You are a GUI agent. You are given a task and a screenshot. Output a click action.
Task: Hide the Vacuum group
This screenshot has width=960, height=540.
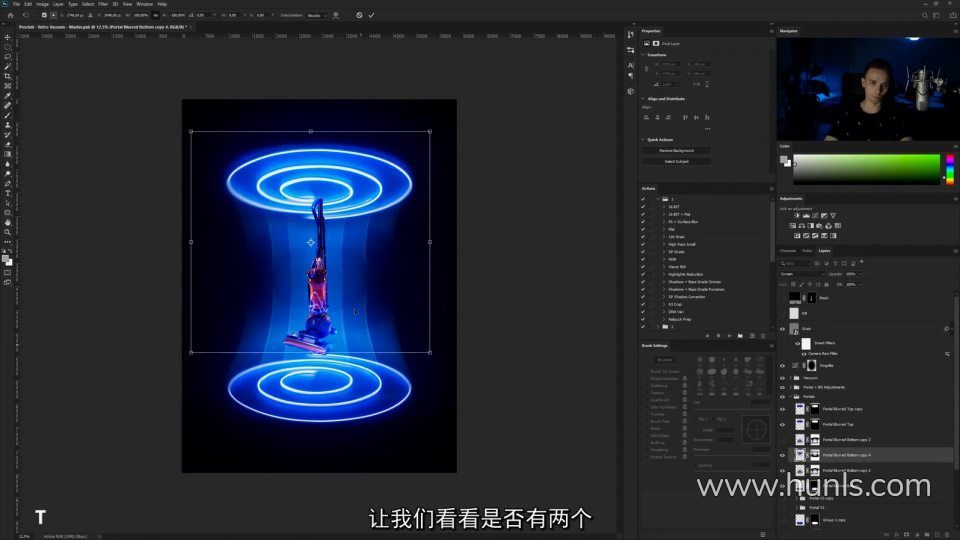pyautogui.click(x=782, y=378)
